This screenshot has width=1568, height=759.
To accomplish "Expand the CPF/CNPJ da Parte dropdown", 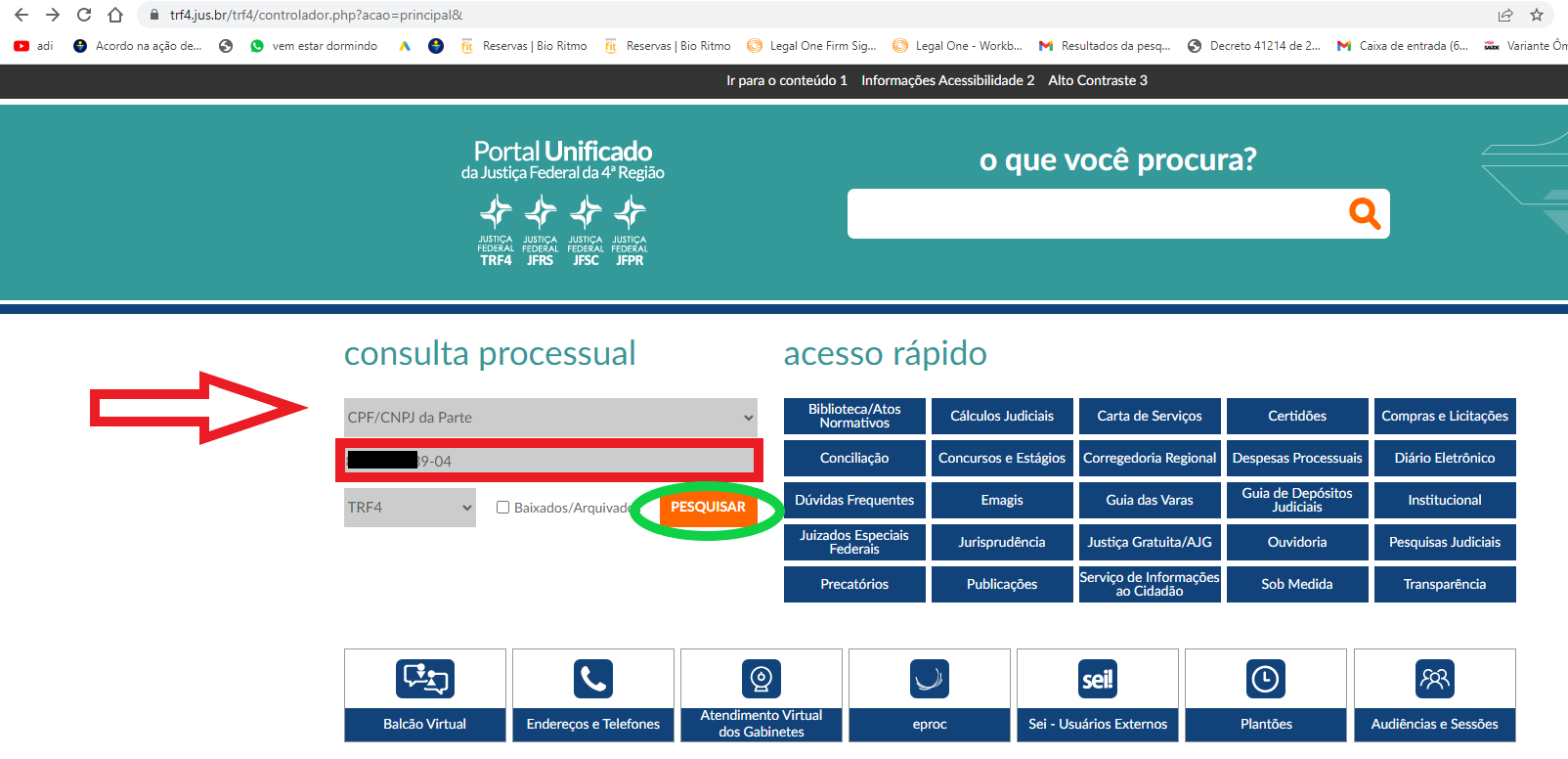I will coord(550,418).
